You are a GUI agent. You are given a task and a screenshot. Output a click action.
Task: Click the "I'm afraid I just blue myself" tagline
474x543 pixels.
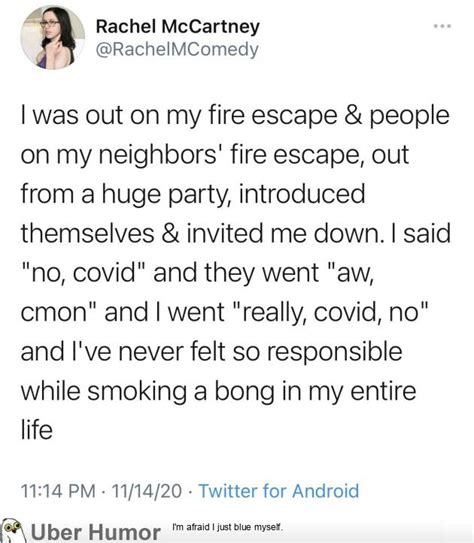pyautogui.click(x=228, y=527)
